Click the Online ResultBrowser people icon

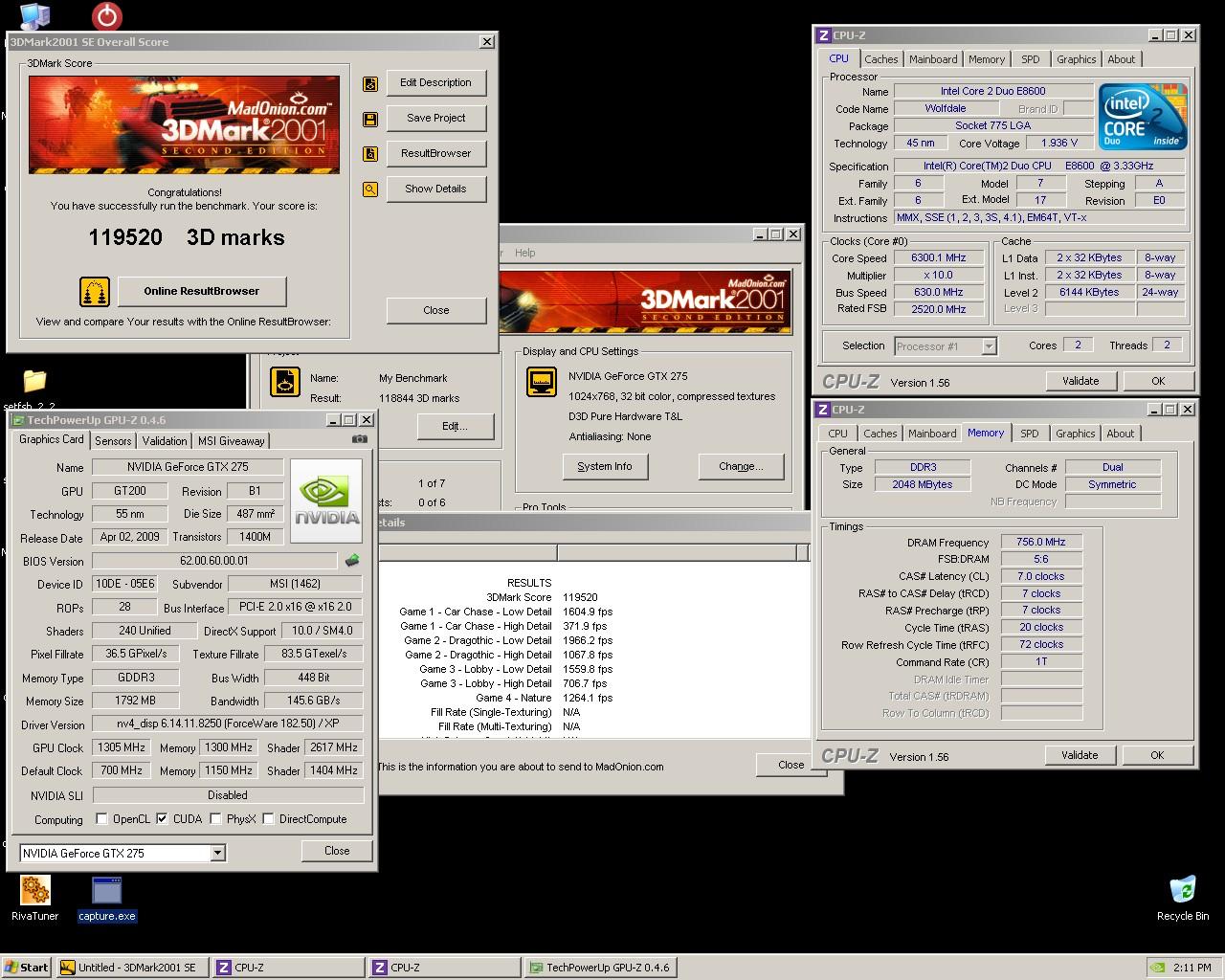(x=94, y=291)
